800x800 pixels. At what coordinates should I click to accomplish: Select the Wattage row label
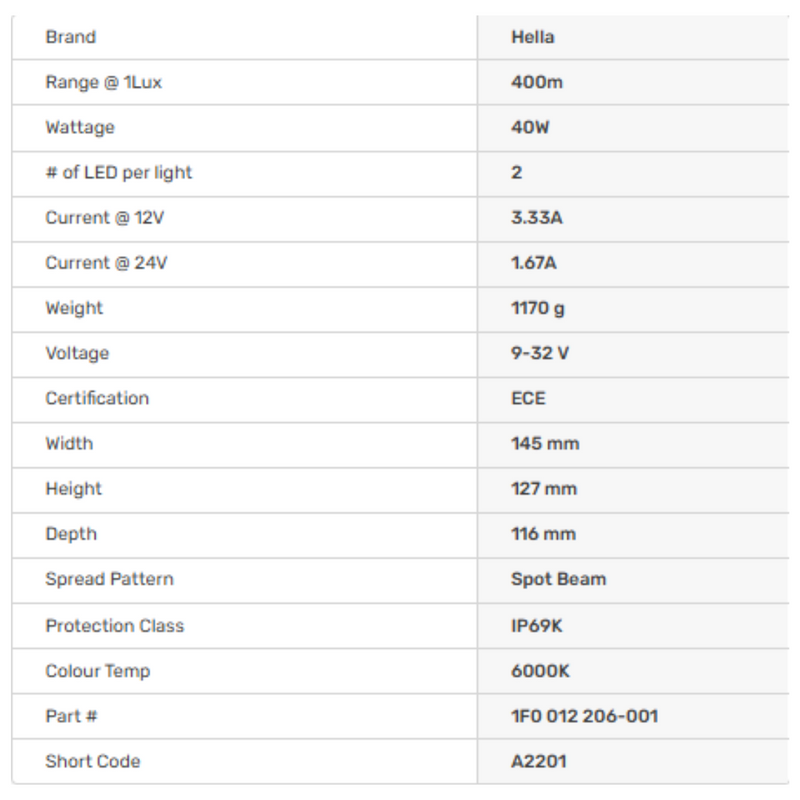coord(80,128)
